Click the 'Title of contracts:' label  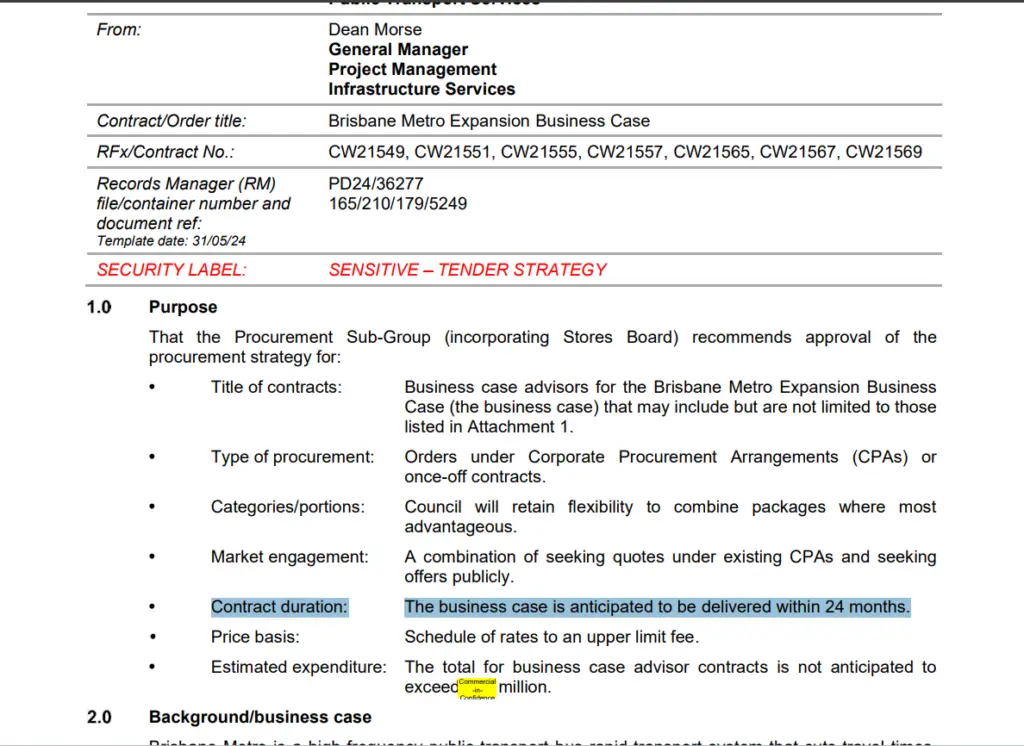276,387
